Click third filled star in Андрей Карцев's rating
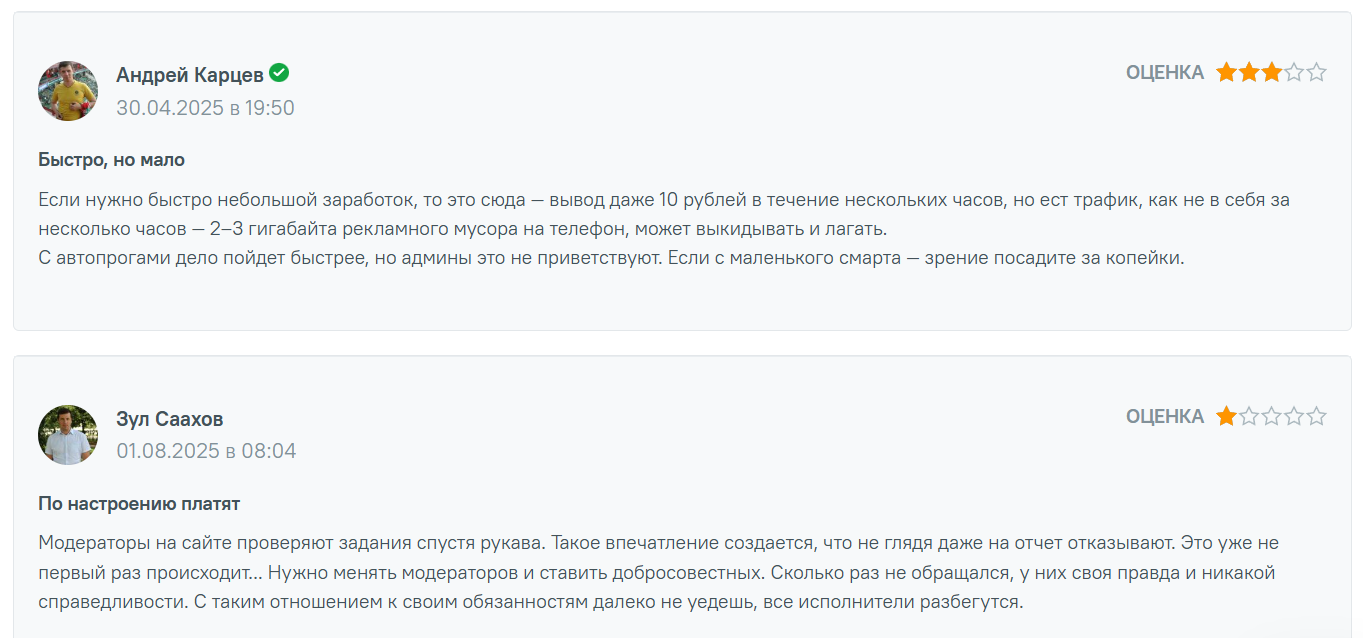 [x=1271, y=72]
